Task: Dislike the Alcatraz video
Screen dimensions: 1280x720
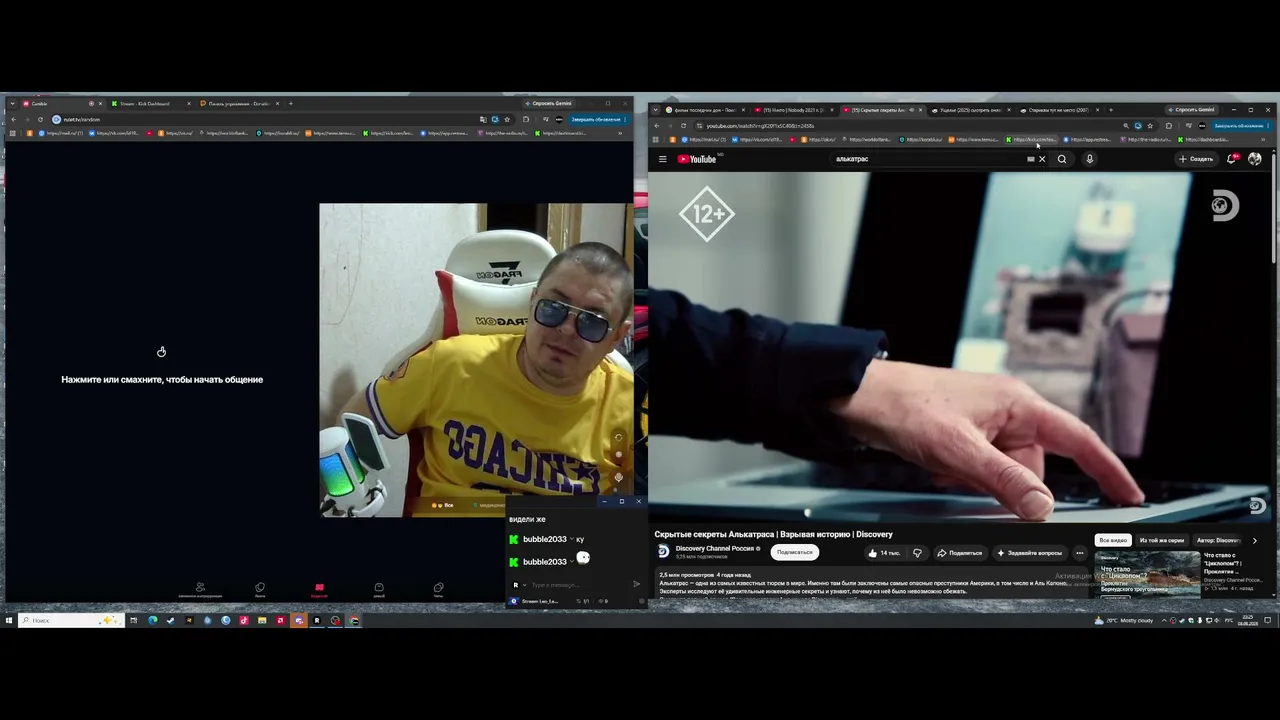Action: 917,553
